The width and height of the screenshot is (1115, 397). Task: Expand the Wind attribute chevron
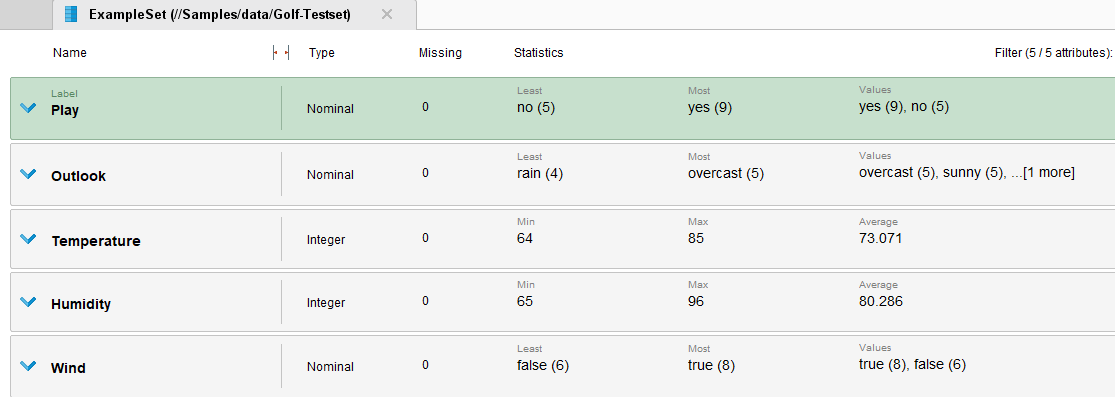click(28, 366)
